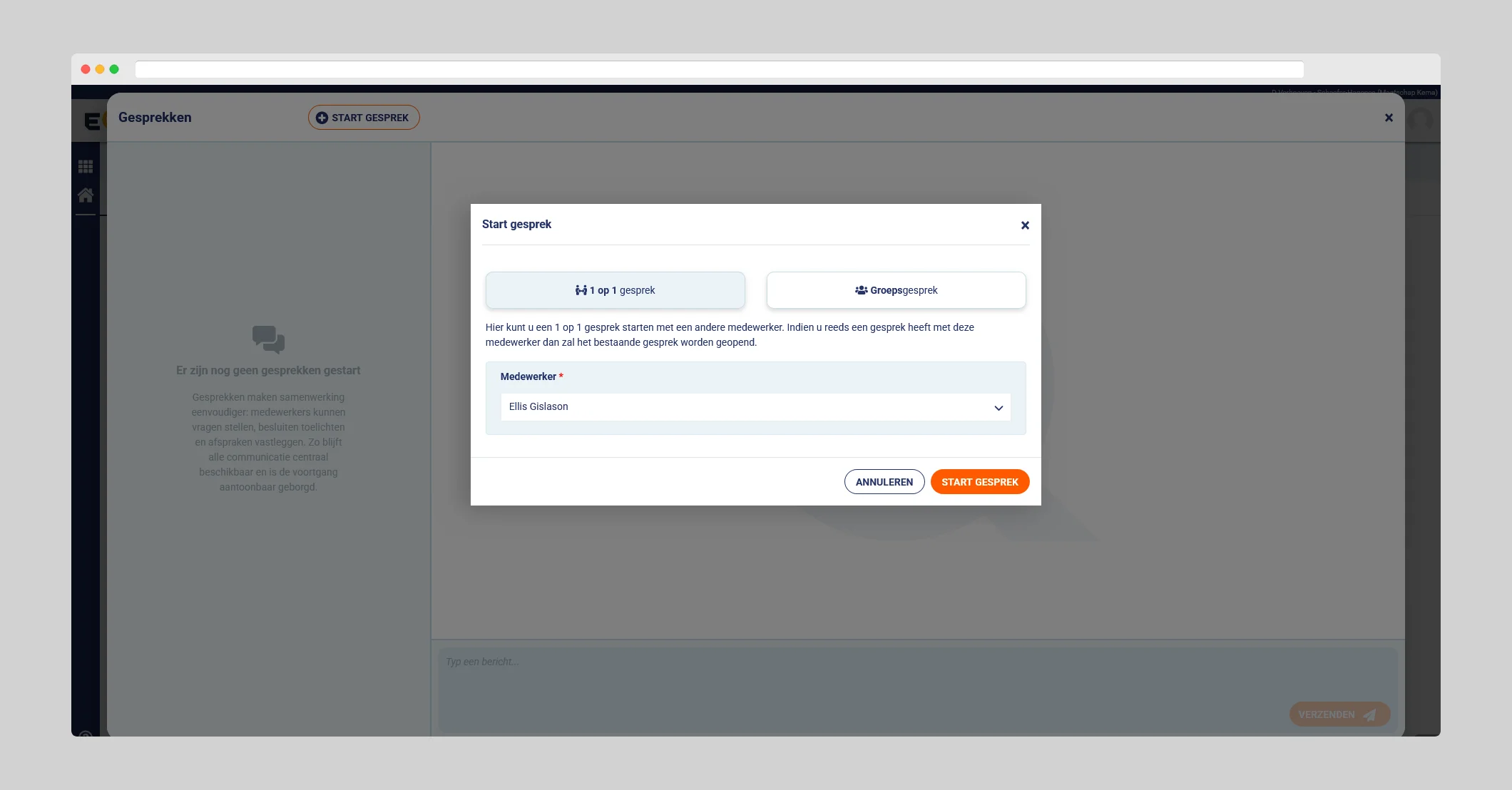Image resolution: width=1512 pixels, height=790 pixels.
Task: Switch to the Groepsgesprek option
Action: (896, 290)
